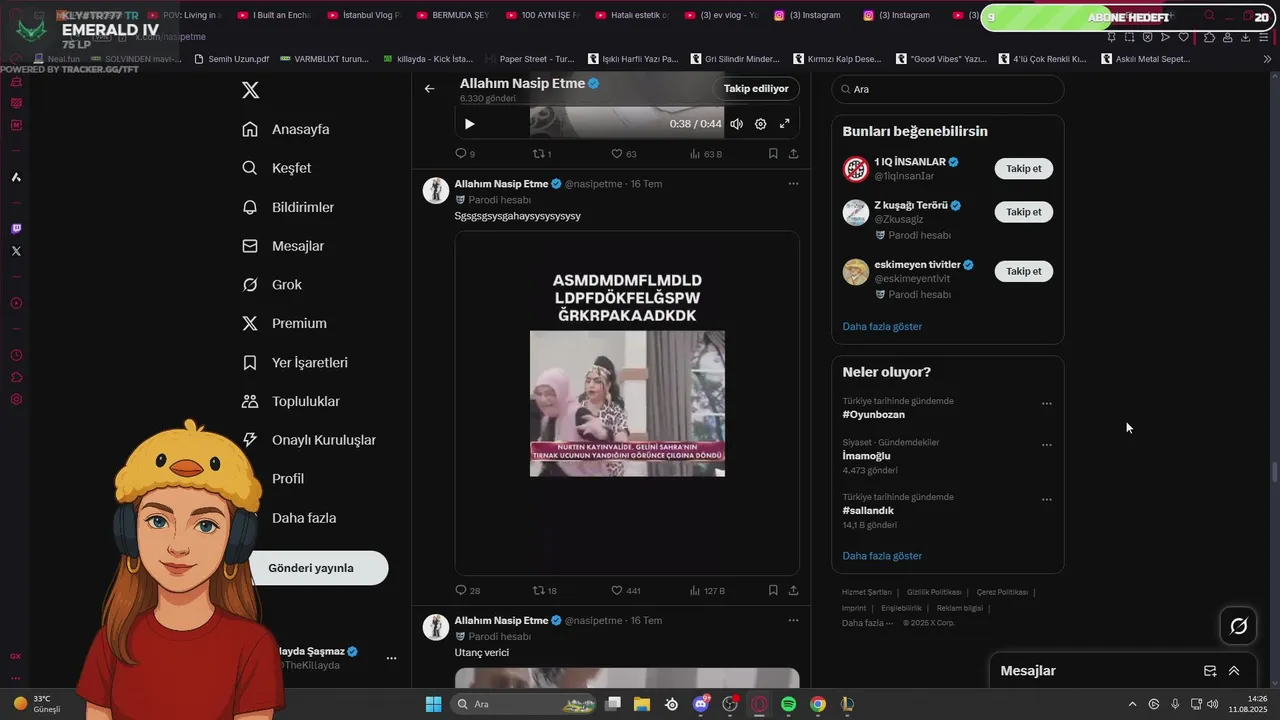Open the Semih Uzun.pdf bookmark
Screen dimensions: 1280x720
pos(231,59)
